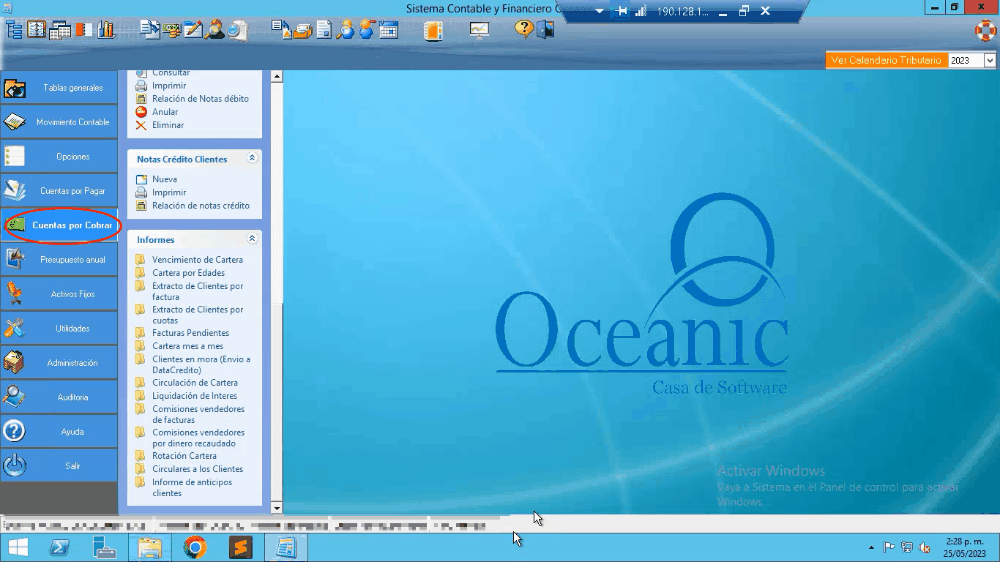The width and height of the screenshot is (1000, 562).
Task: Click the monitor chart toolbar icon
Action: (x=479, y=30)
